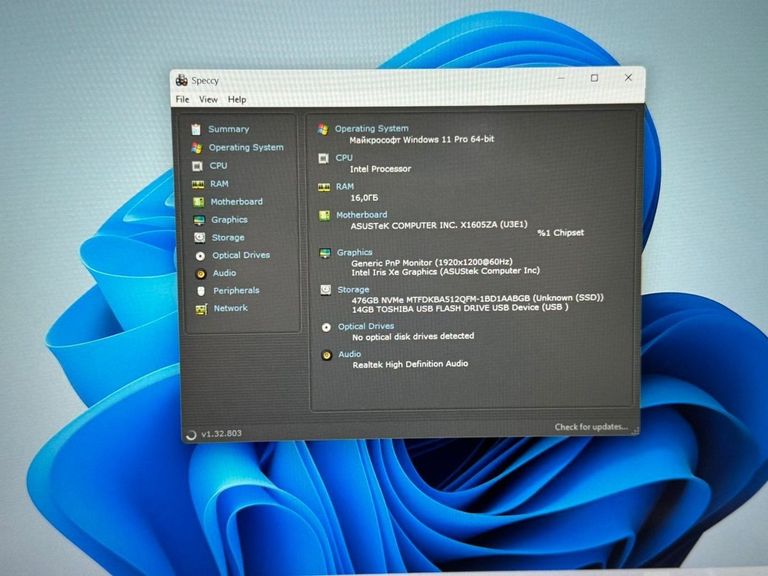The height and width of the screenshot is (576, 768).
Task: Open the CPU section icon in sidebar
Action: (x=197, y=166)
